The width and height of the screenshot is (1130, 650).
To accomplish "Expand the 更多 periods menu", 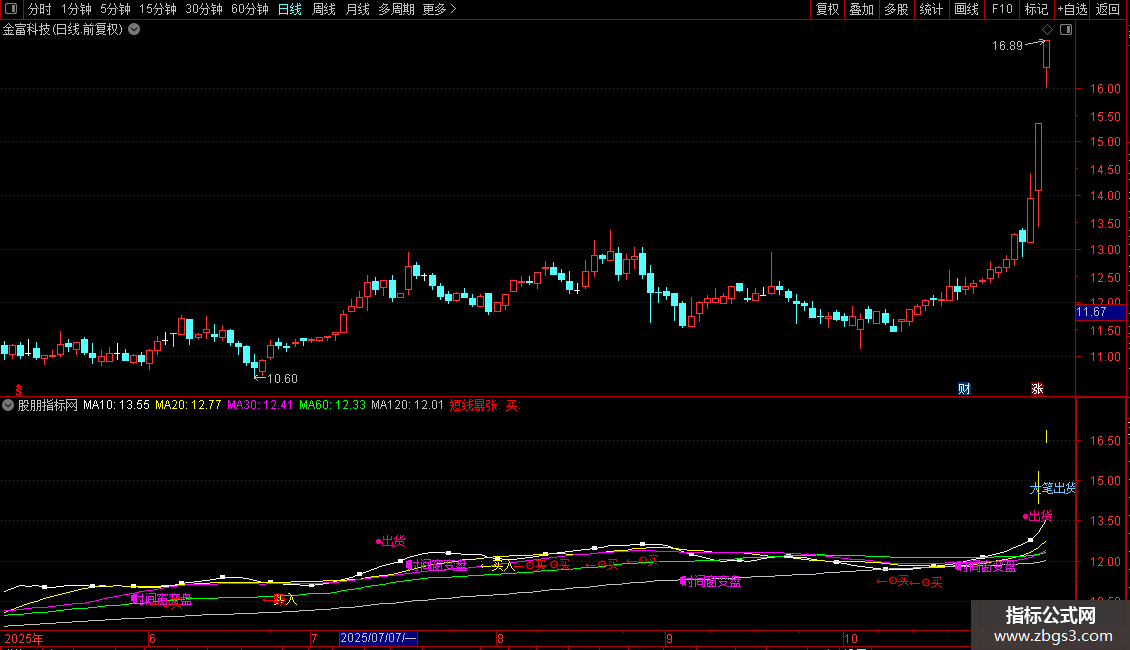I will pyautogui.click(x=439, y=9).
